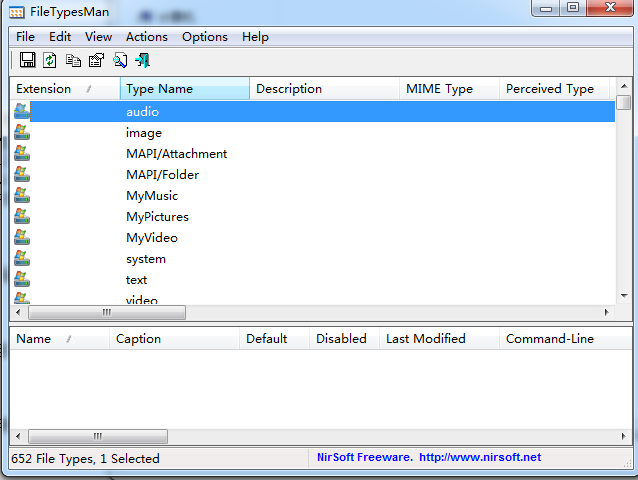The height and width of the screenshot is (480, 638).
Task: Open the Properties toolbar icon
Action: [96, 61]
